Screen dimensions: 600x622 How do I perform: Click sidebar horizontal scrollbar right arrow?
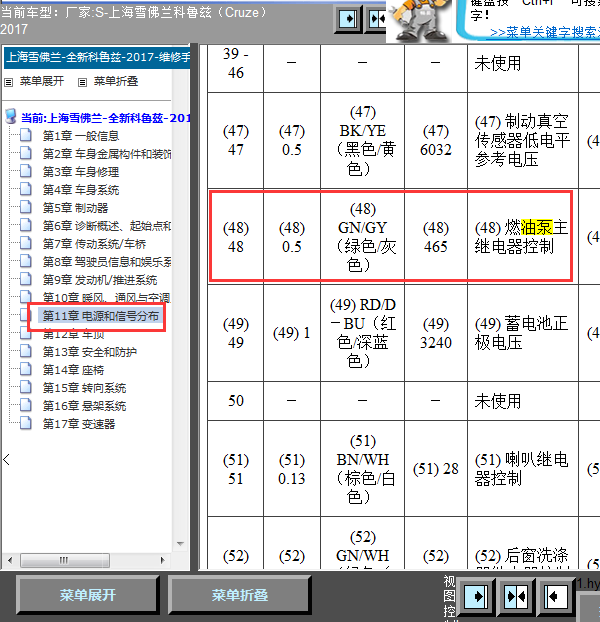coord(162,561)
